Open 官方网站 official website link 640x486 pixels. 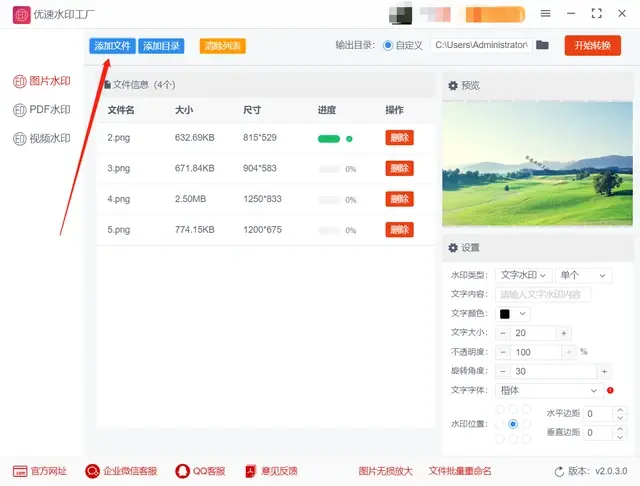40,471
